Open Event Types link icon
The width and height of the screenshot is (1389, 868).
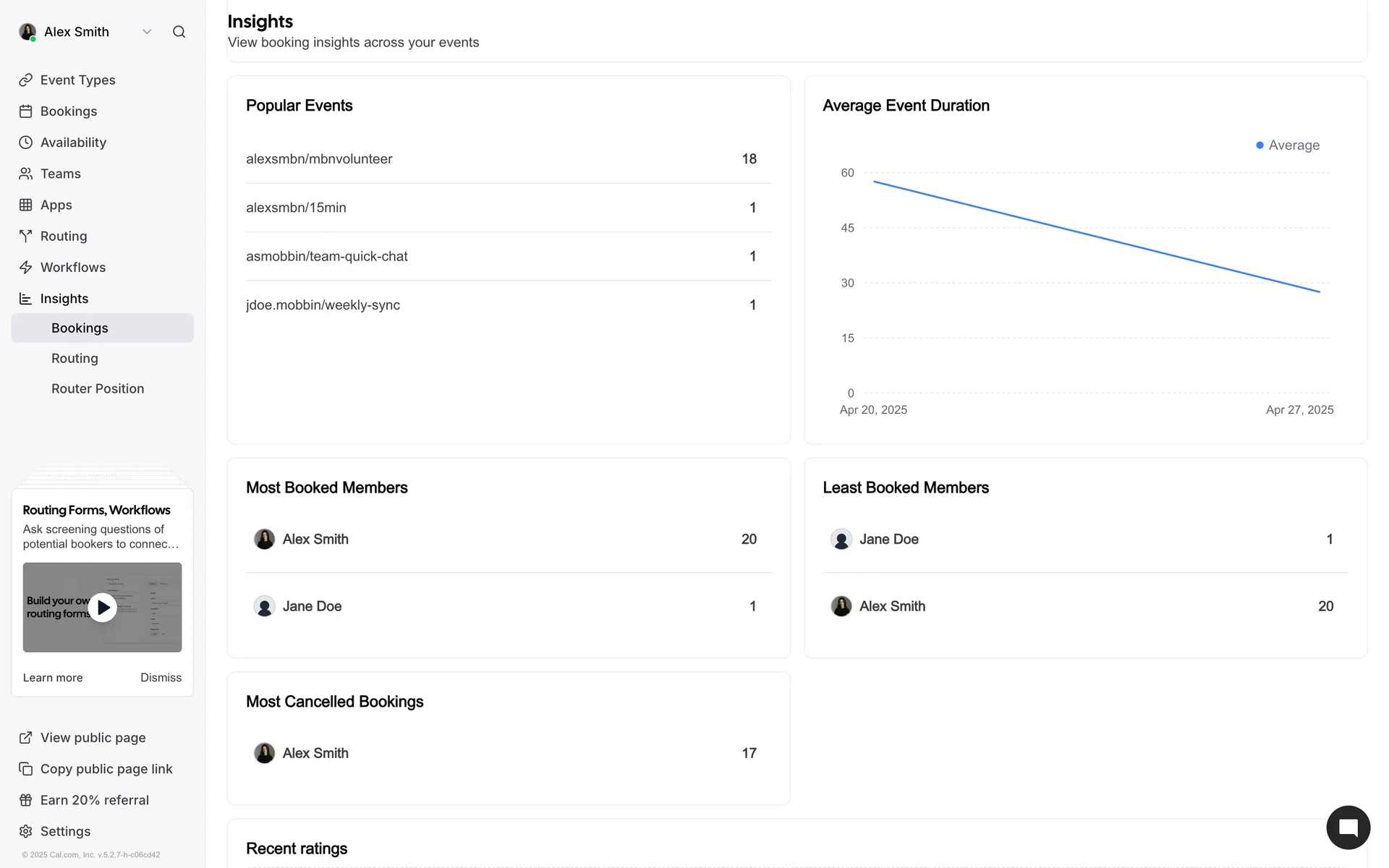26,80
